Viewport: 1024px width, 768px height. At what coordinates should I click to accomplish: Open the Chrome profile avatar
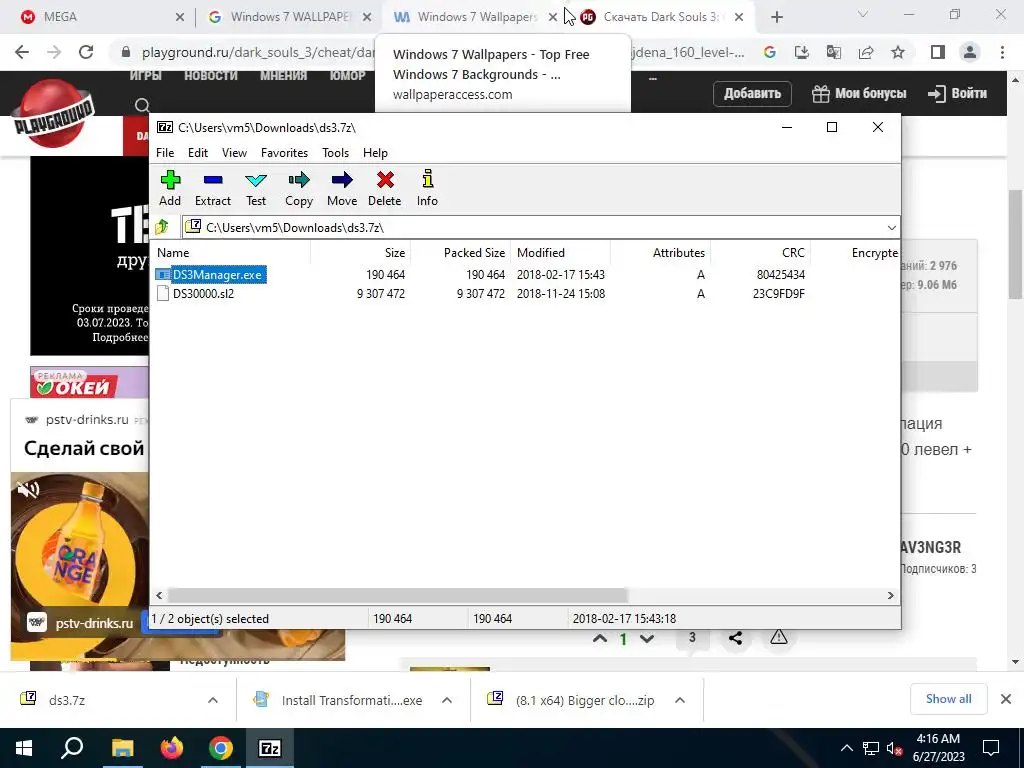click(970, 52)
